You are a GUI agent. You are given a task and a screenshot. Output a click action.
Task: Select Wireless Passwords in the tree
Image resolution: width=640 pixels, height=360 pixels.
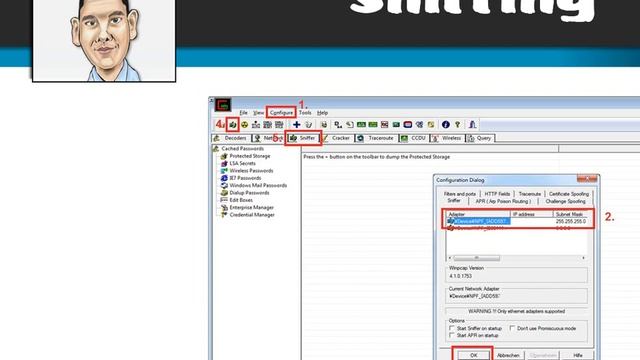click(251, 171)
